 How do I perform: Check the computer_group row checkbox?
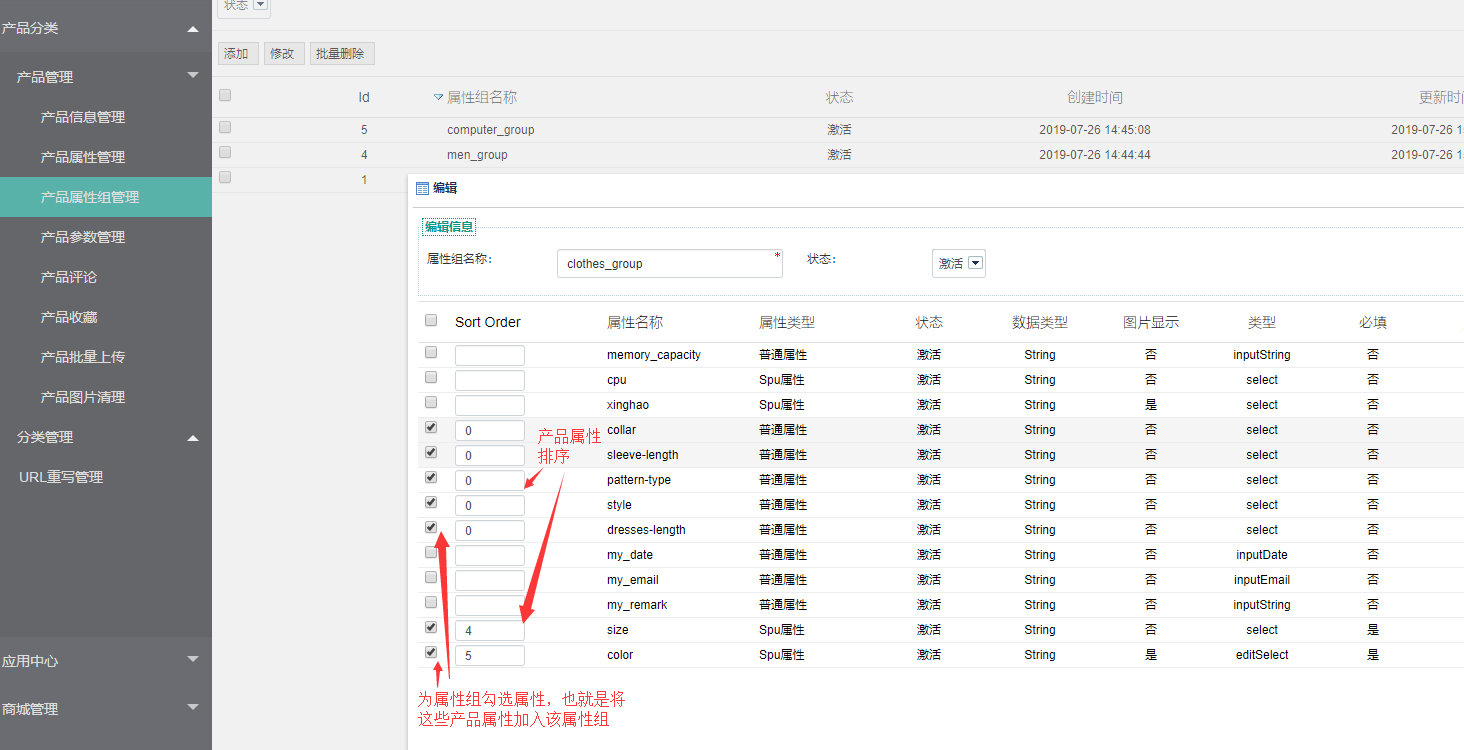coord(225,128)
